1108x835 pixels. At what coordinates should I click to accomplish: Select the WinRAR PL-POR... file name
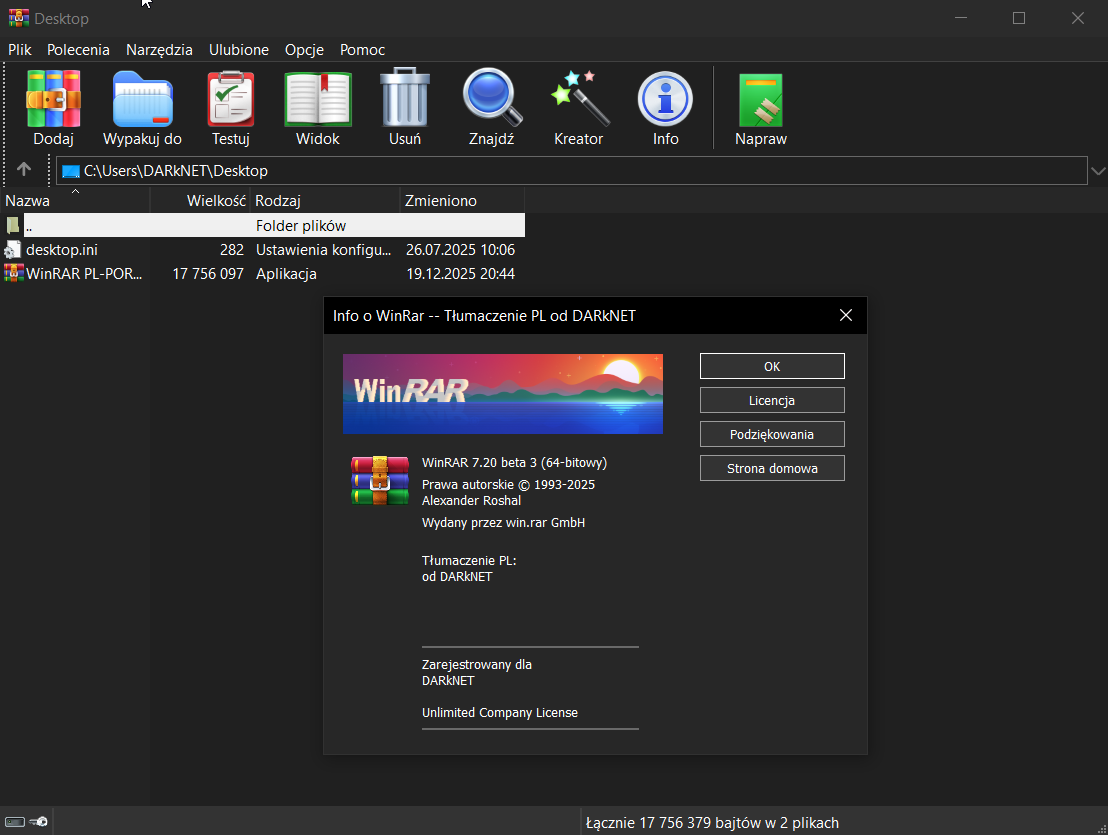(84, 273)
